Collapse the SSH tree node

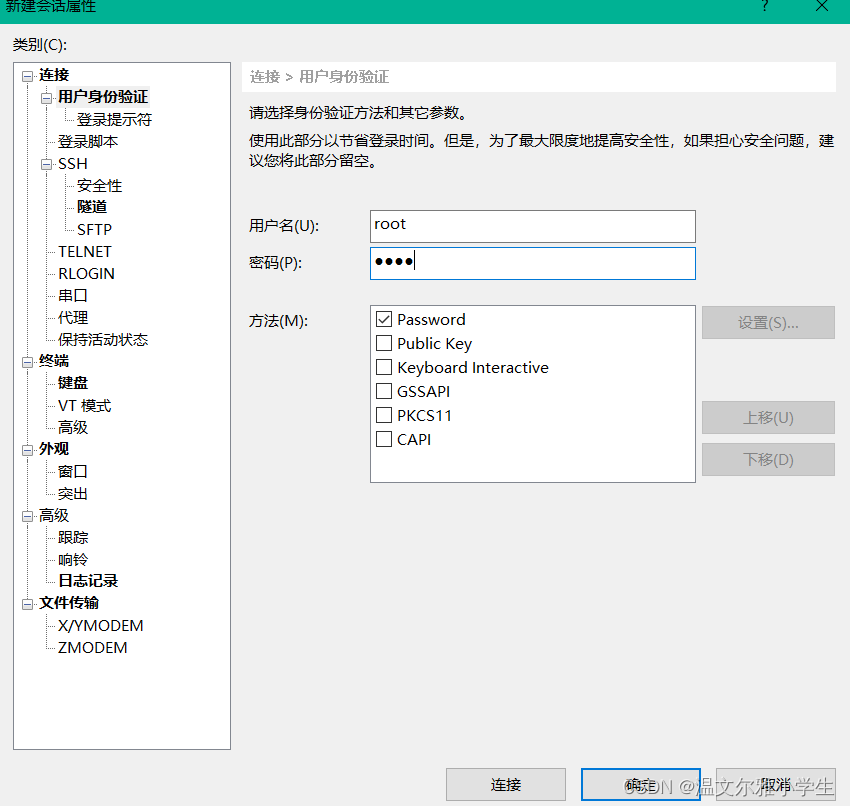click(47, 164)
